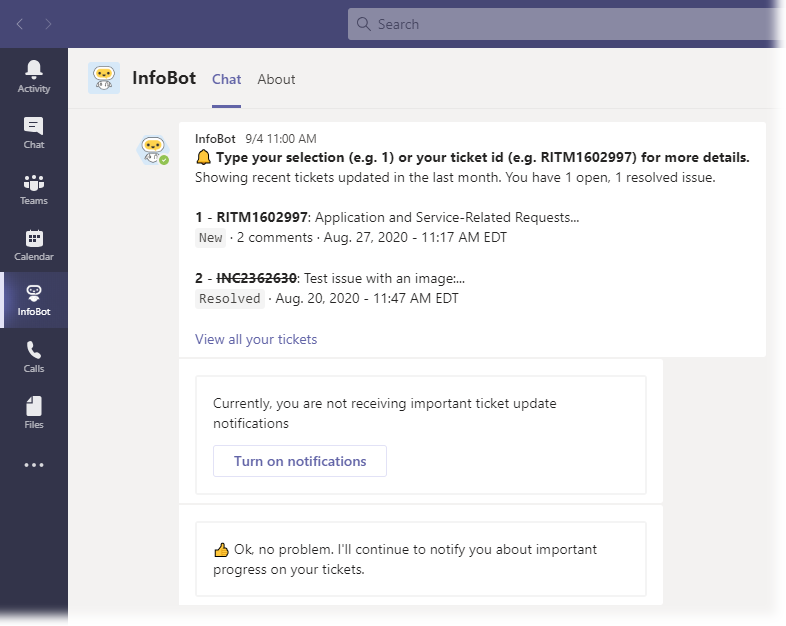The image size is (786, 626).
Task: Click InfoBot avatar in header
Action: [104, 78]
